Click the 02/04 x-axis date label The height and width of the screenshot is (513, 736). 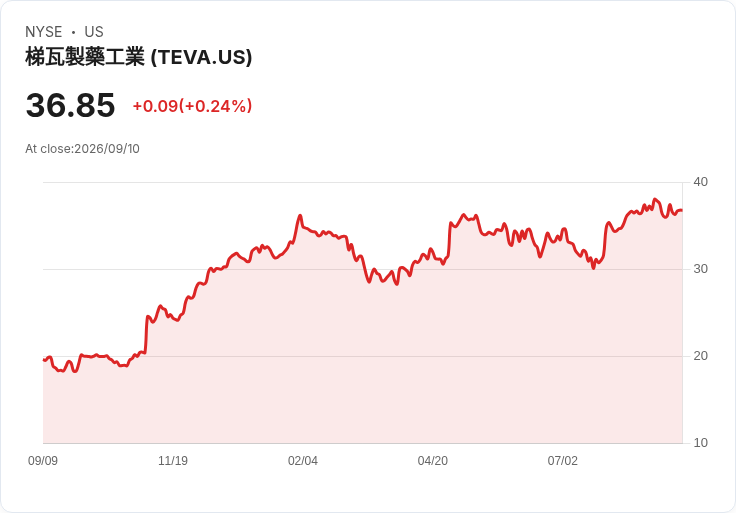[303, 461]
